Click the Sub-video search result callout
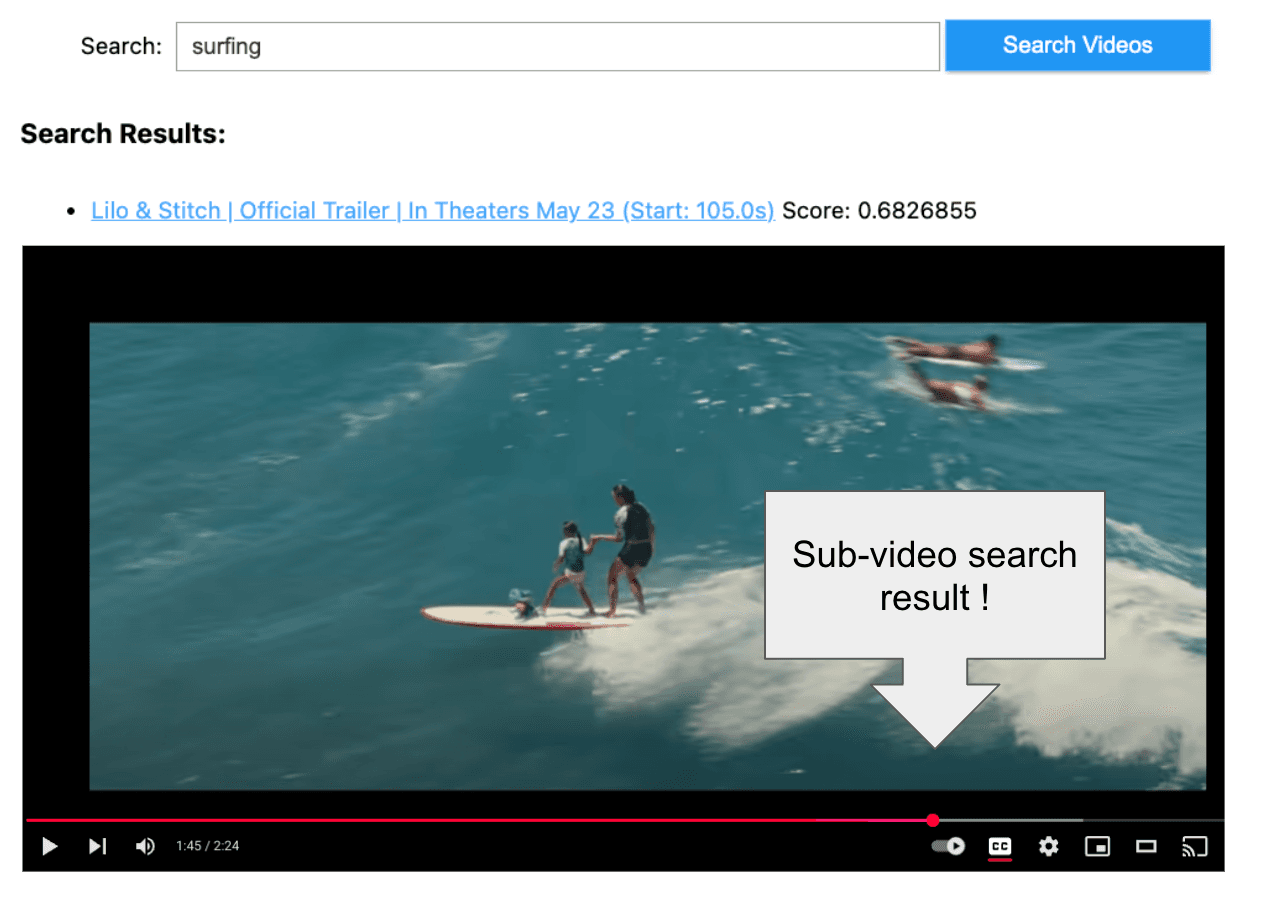 934,575
